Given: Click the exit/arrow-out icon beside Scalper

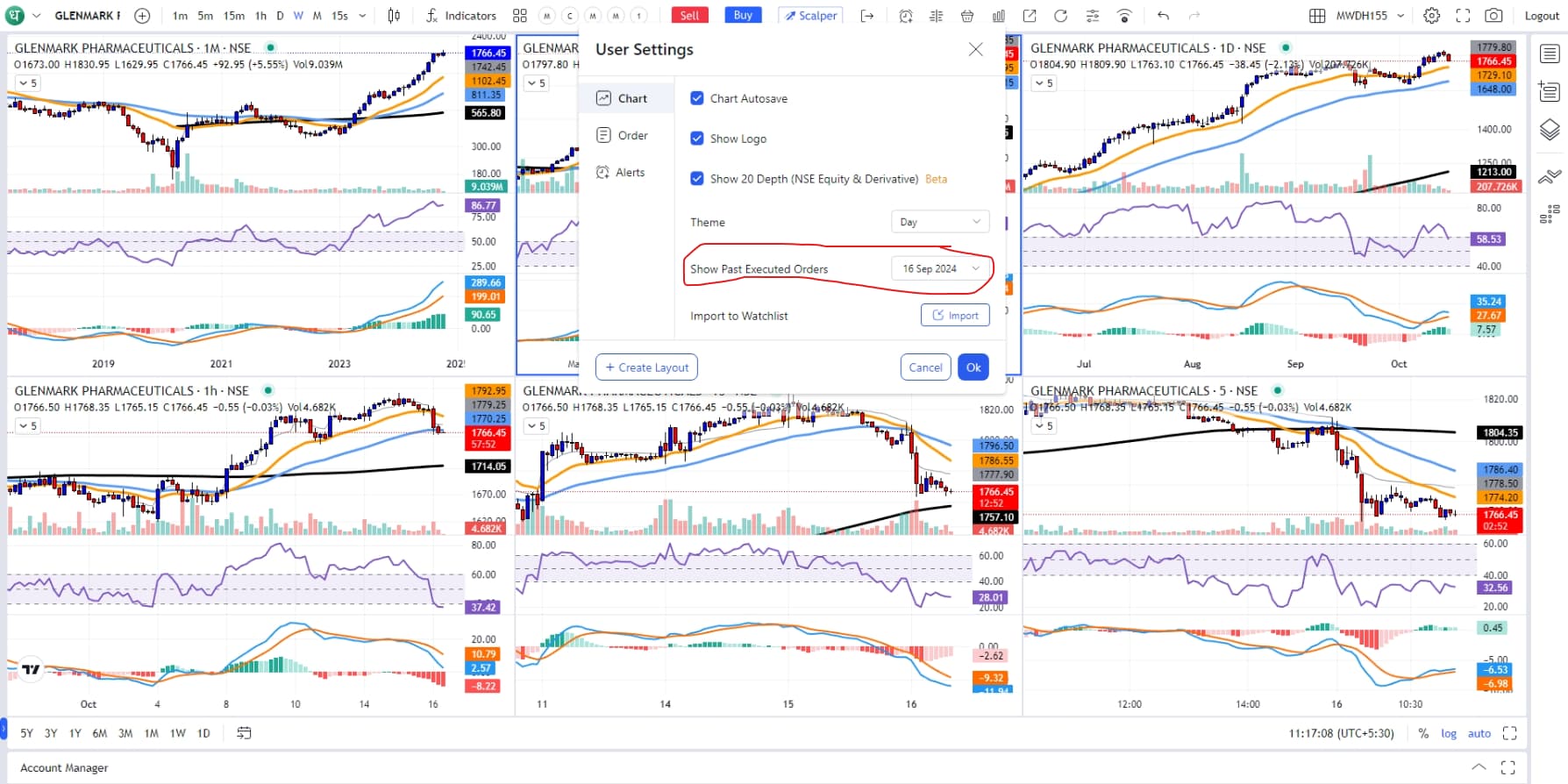Looking at the screenshot, I should tap(867, 16).
